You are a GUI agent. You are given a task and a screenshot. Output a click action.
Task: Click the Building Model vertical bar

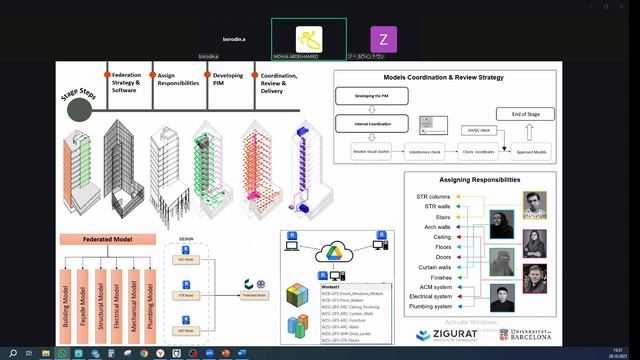coord(66,306)
